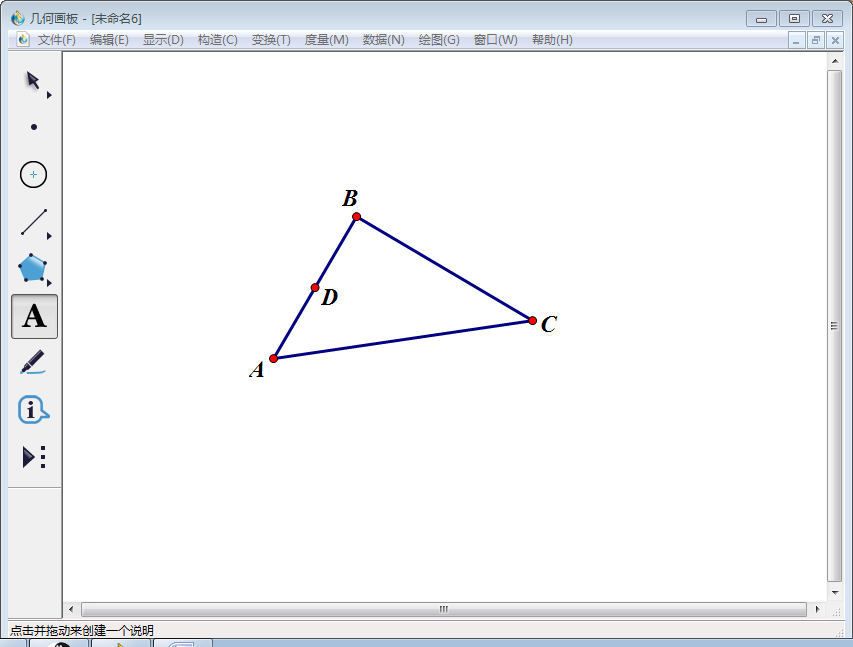This screenshot has width=853, height=647.
Task: Open the 编辑(E) menu
Action: pos(109,40)
